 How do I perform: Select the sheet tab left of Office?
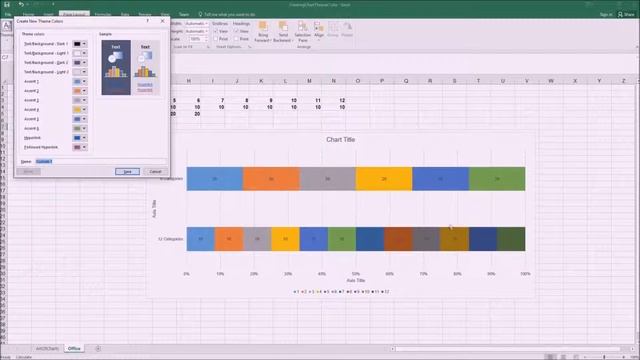click(x=47, y=349)
